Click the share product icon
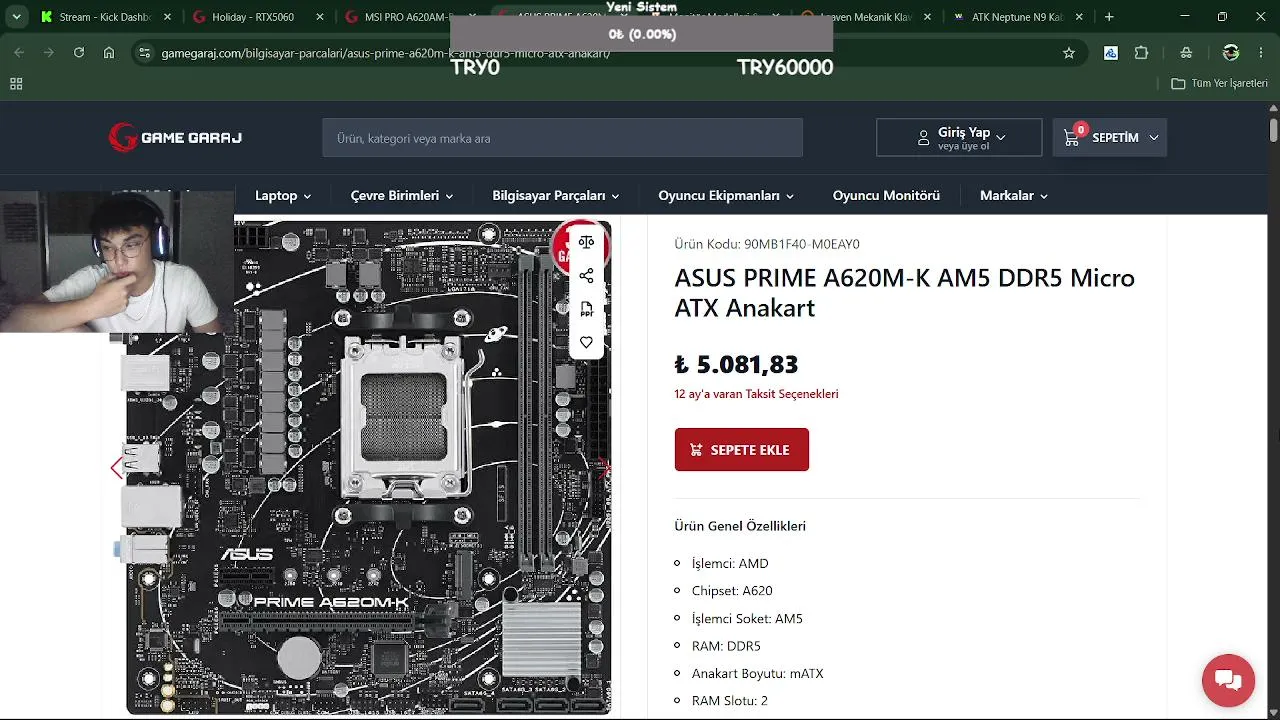The image size is (1280, 720). pos(586,276)
